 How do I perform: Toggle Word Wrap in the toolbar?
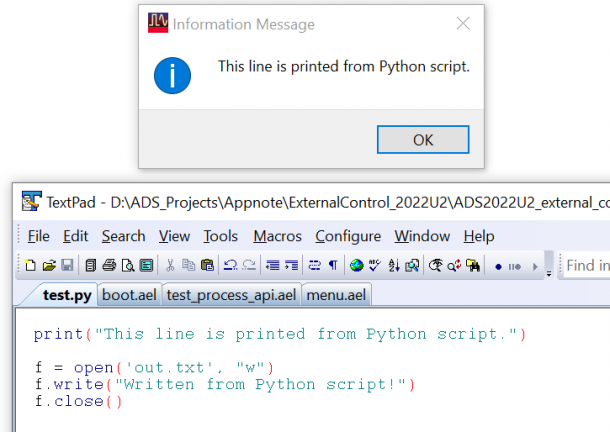pos(313,266)
